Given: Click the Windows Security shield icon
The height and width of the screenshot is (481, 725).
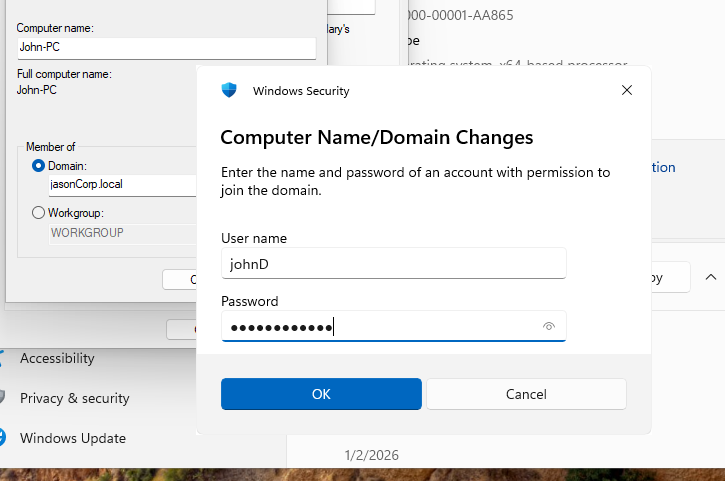Looking at the screenshot, I should (229, 90).
